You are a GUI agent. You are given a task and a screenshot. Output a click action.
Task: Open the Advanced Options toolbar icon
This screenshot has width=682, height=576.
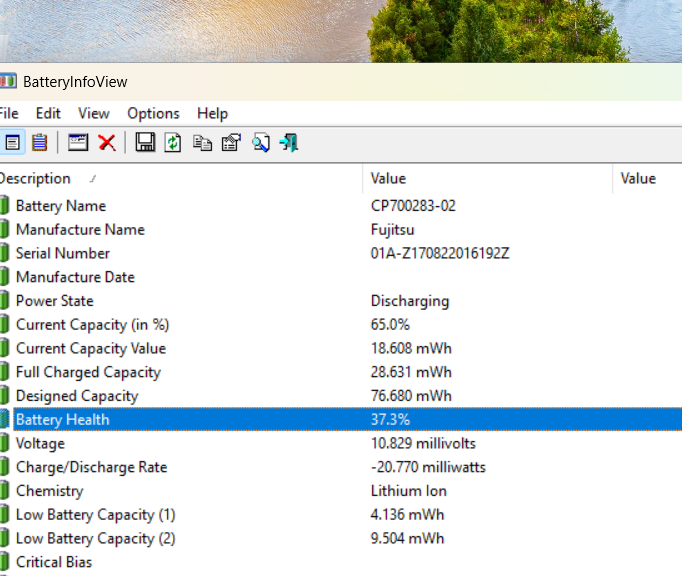coord(231,142)
